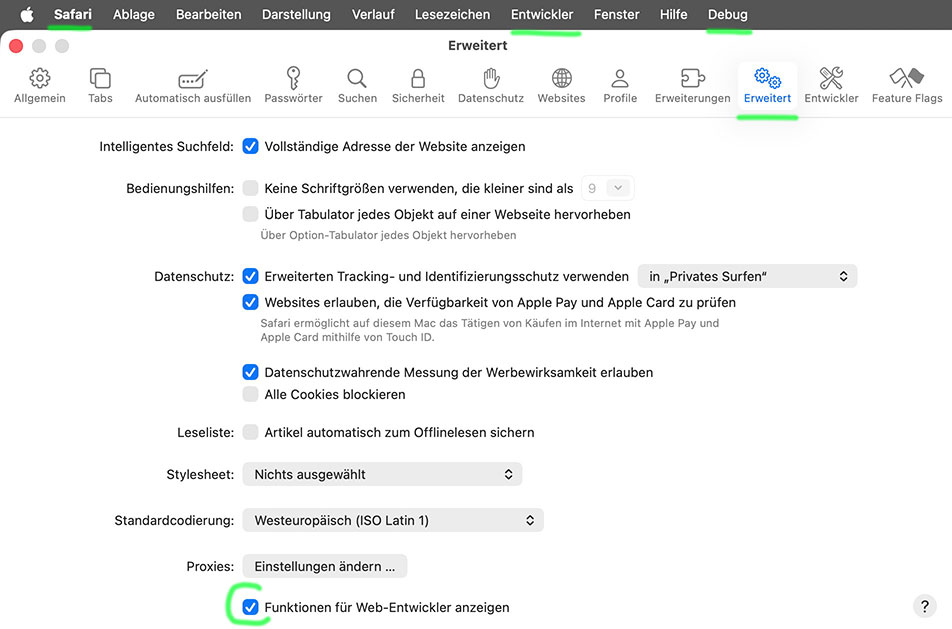This screenshot has width=952, height=629.
Task: Open the Sicherheit lock icon
Action: [418, 85]
